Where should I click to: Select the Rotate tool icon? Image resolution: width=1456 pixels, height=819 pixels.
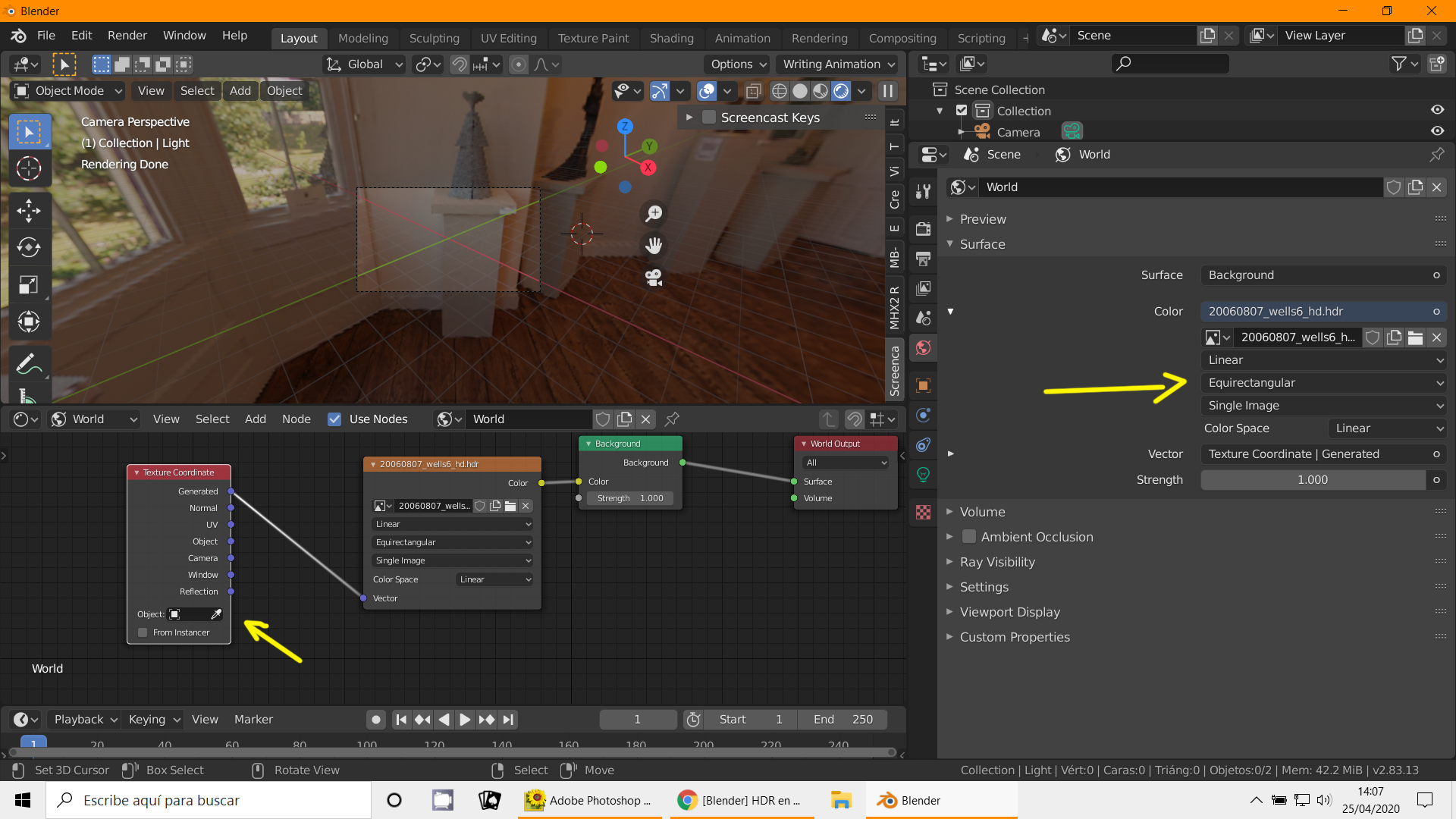tap(29, 247)
